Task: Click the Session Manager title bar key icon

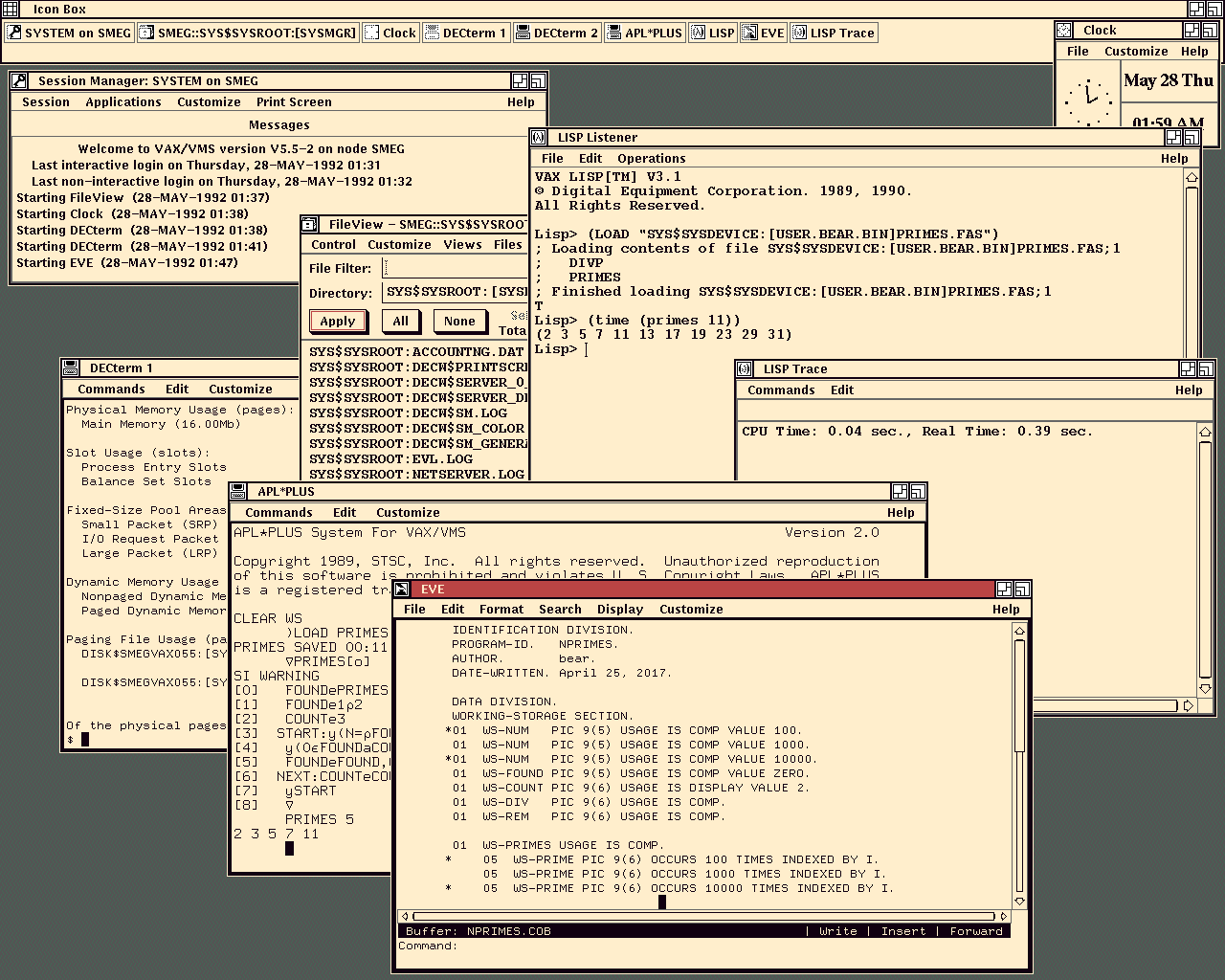Action: tap(19, 81)
